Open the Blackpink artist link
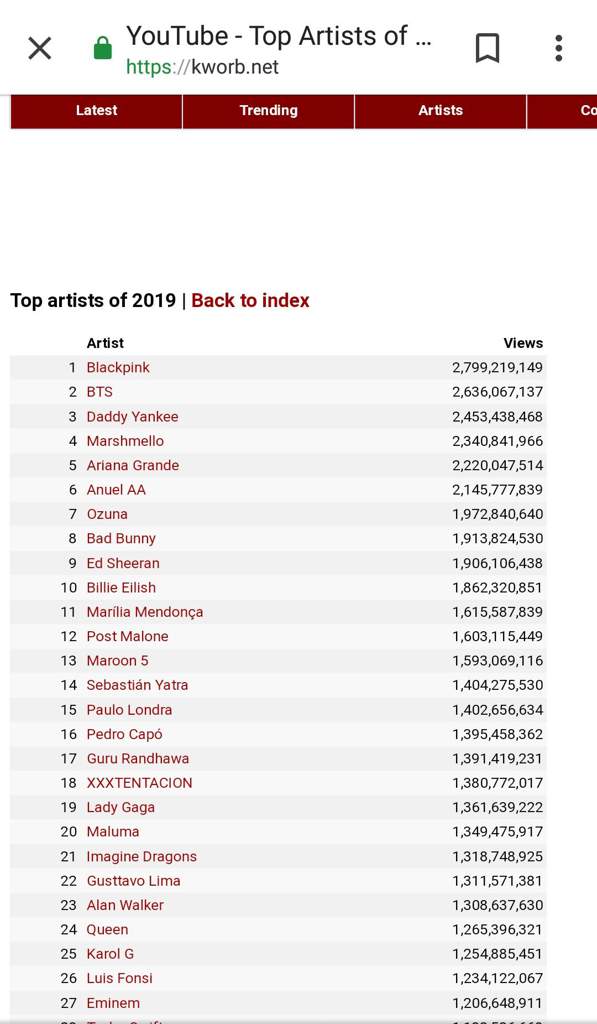This screenshot has width=597, height=1024. pyautogui.click(x=118, y=368)
